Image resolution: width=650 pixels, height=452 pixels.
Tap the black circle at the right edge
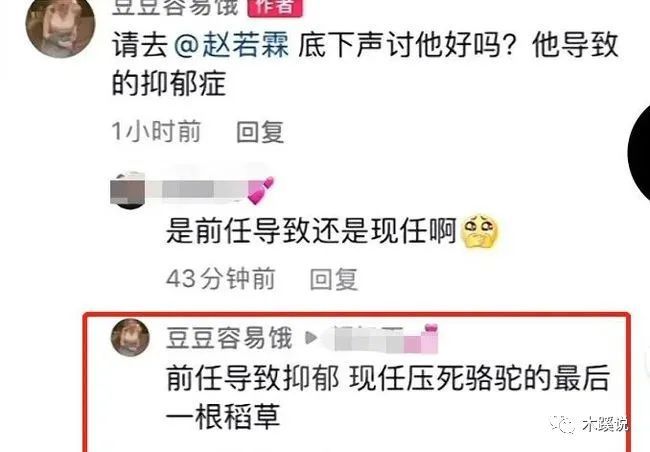coord(639,152)
